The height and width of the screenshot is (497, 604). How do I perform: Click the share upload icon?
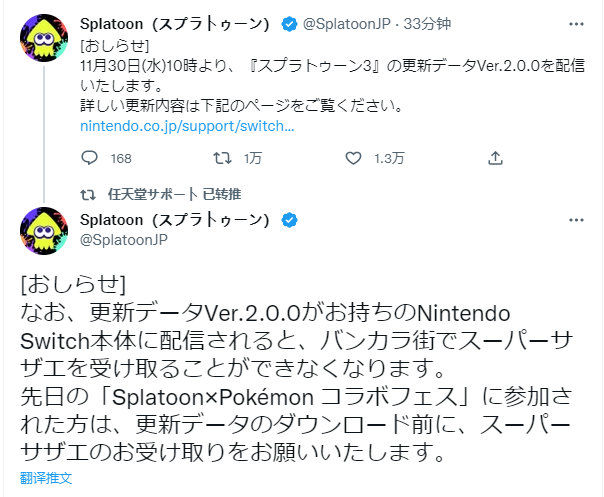tap(495, 158)
